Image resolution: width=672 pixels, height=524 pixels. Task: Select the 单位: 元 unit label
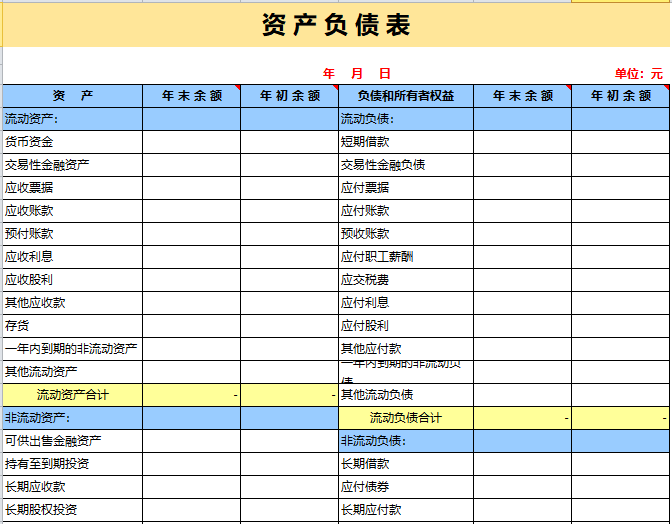click(638, 74)
